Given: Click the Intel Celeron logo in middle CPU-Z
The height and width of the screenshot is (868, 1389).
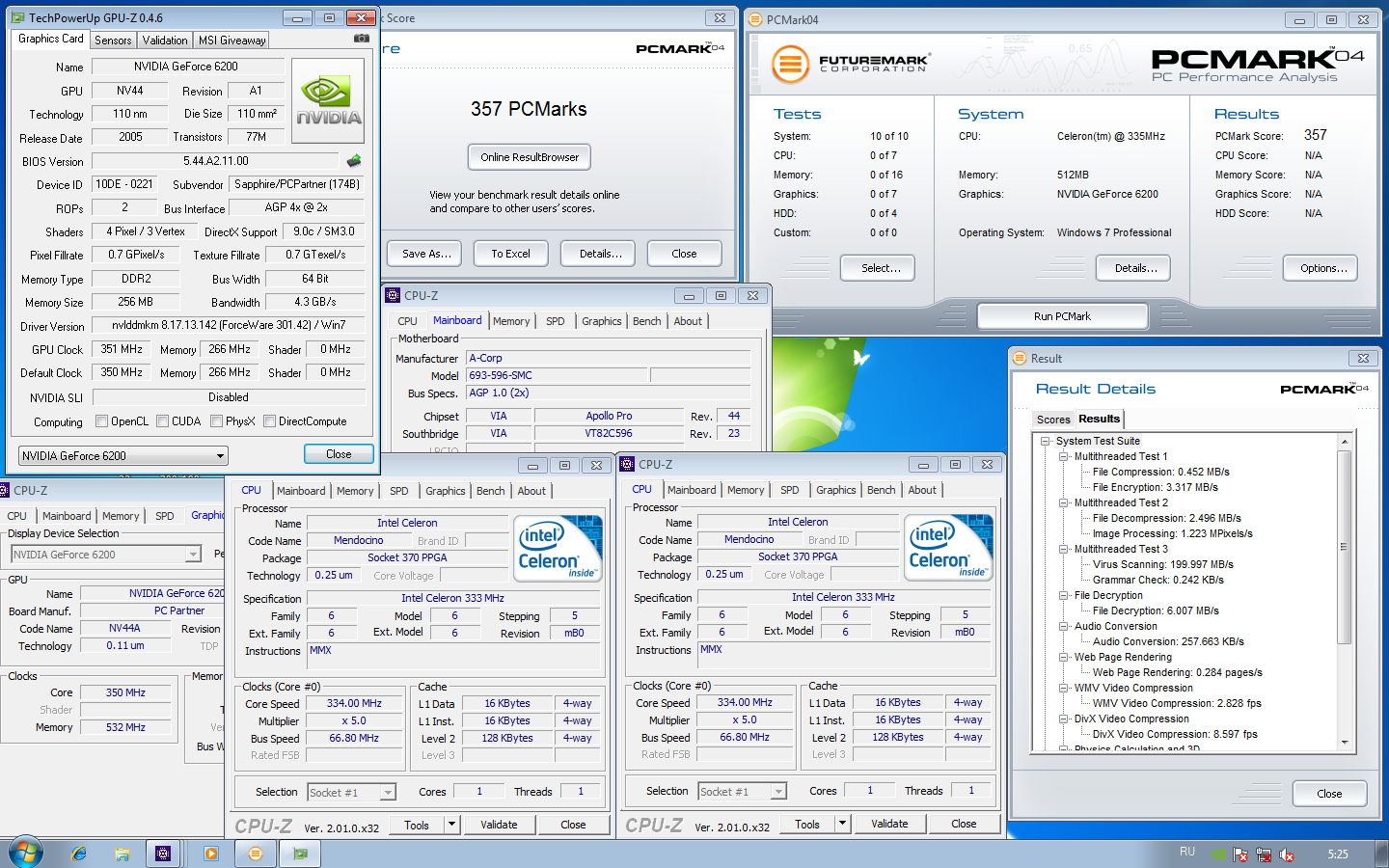Looking at the screenshot, I should coord(559,550).
